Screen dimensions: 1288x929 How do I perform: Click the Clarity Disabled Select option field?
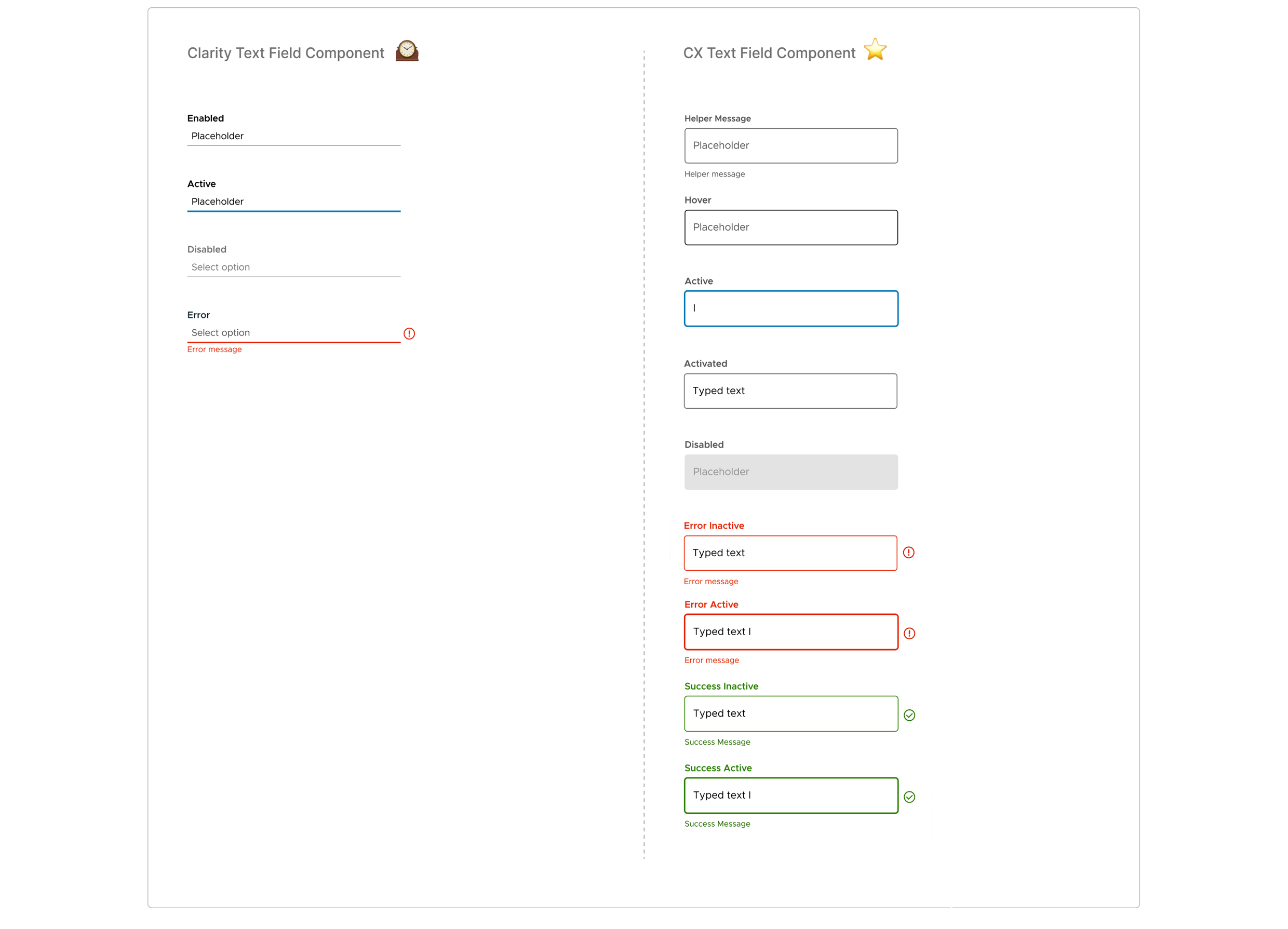[293, 267]
